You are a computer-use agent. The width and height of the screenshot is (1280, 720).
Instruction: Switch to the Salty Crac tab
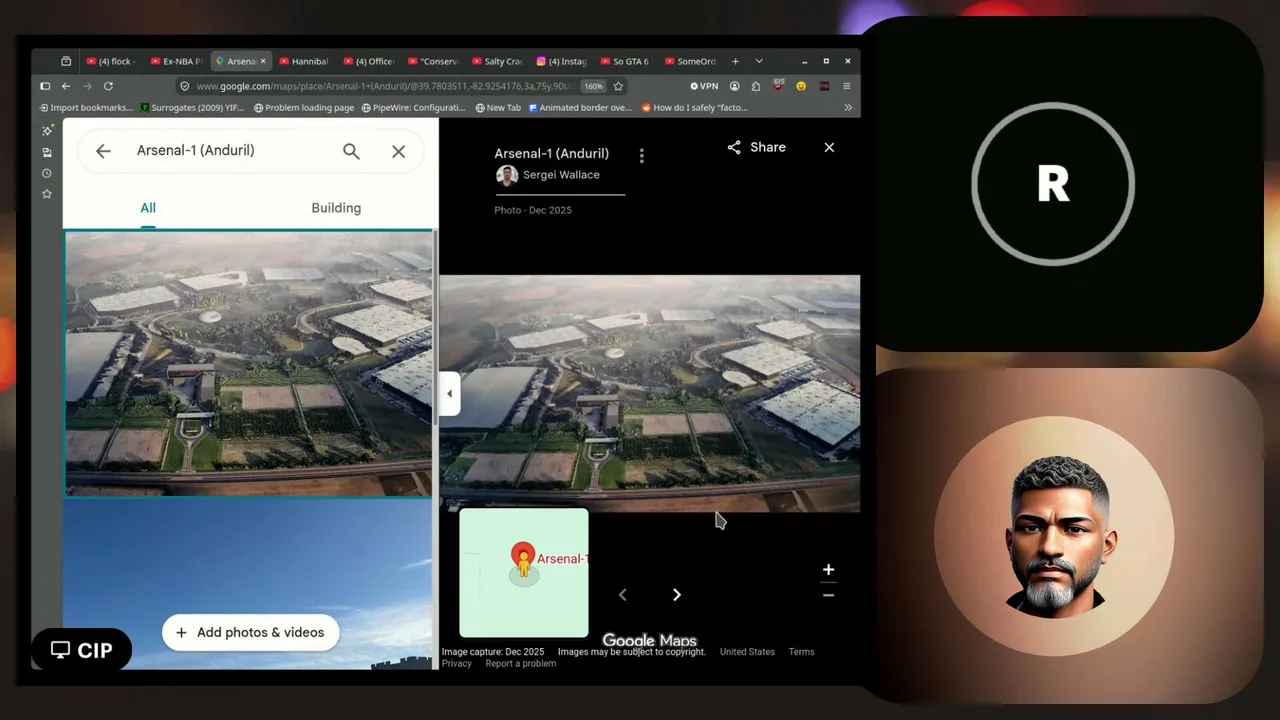pyautogui.click(x=497, y=61)
